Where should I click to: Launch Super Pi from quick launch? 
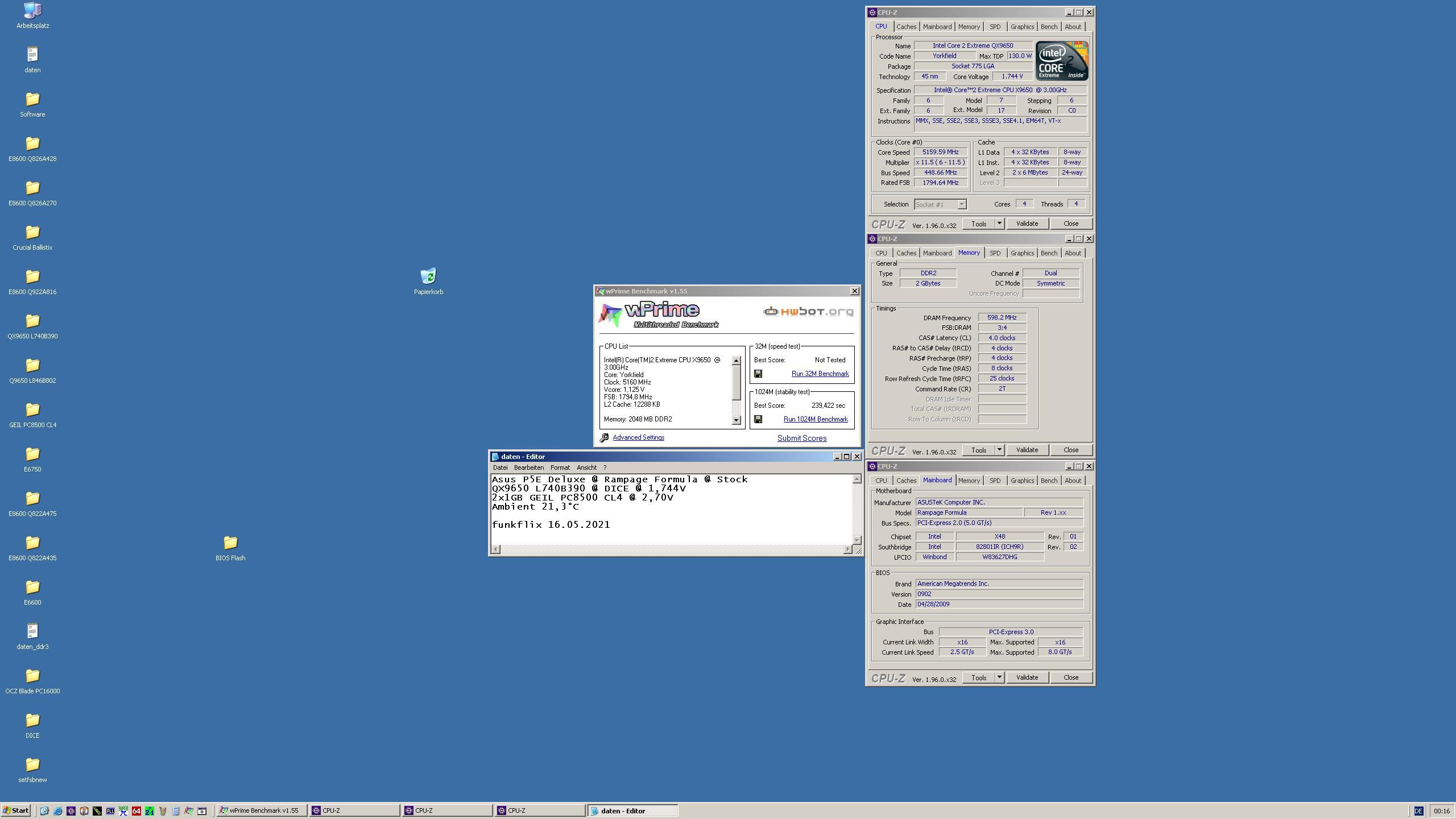tap(123, 811)
